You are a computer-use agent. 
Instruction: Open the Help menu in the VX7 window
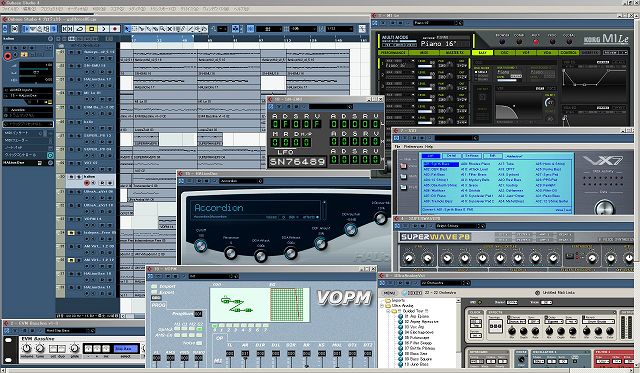(x=429, y=146)
